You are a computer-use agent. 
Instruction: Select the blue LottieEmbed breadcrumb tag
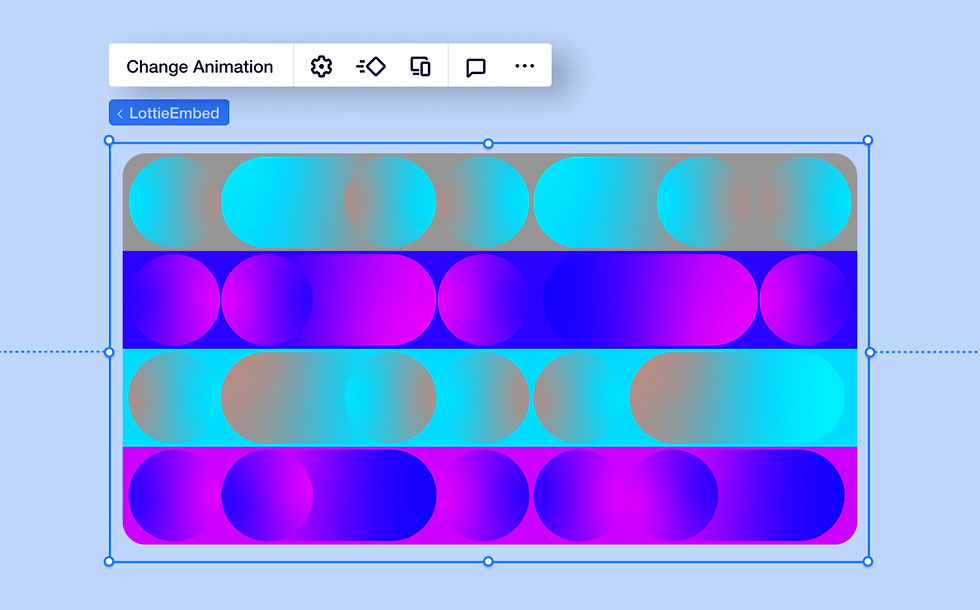168,112
